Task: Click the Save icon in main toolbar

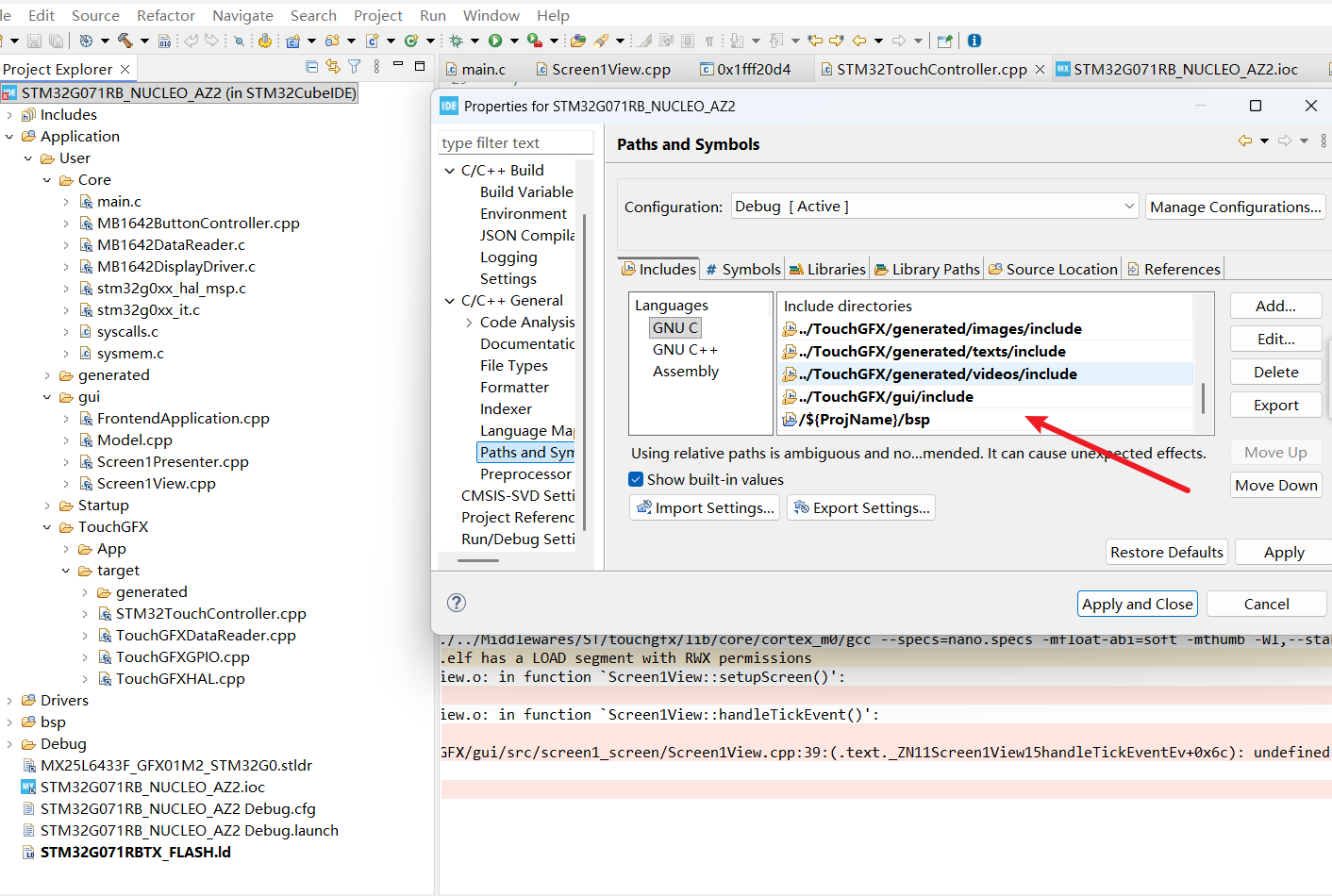Action: coord(34,41)
